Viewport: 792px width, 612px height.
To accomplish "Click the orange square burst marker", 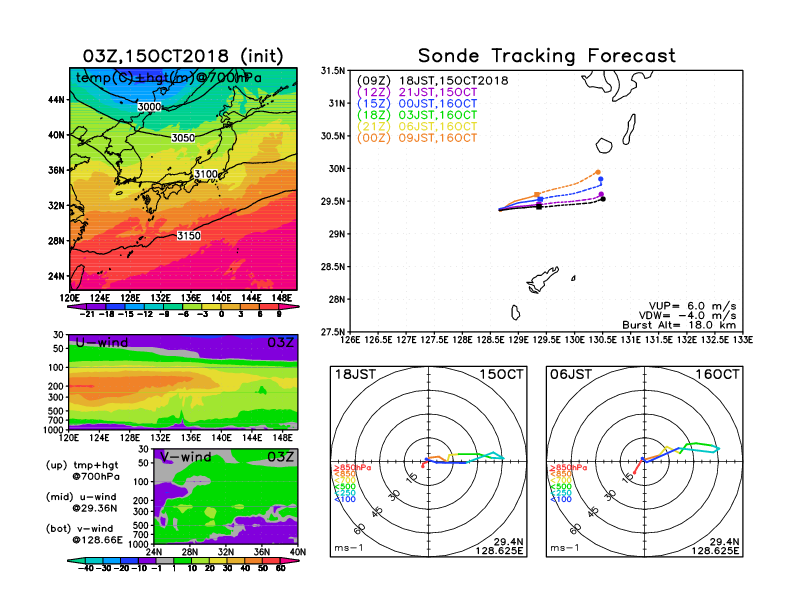I will pos(536,194).
